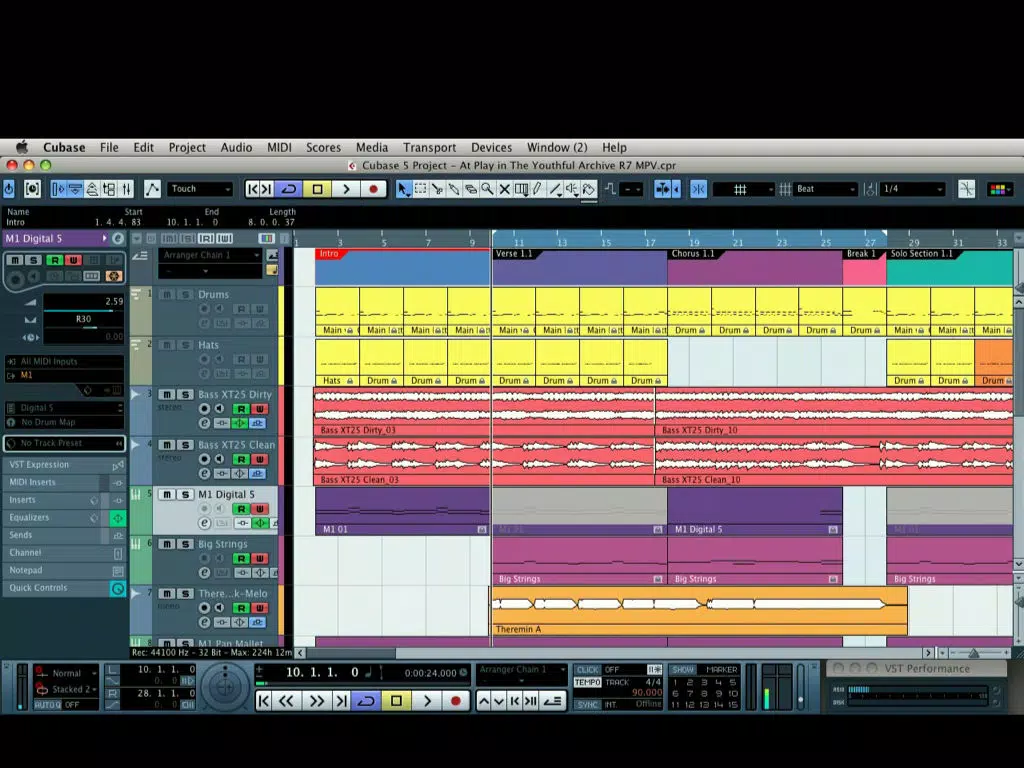Click the Inspector edit (e) button for M1 Digital 5

tap(118, 238)
